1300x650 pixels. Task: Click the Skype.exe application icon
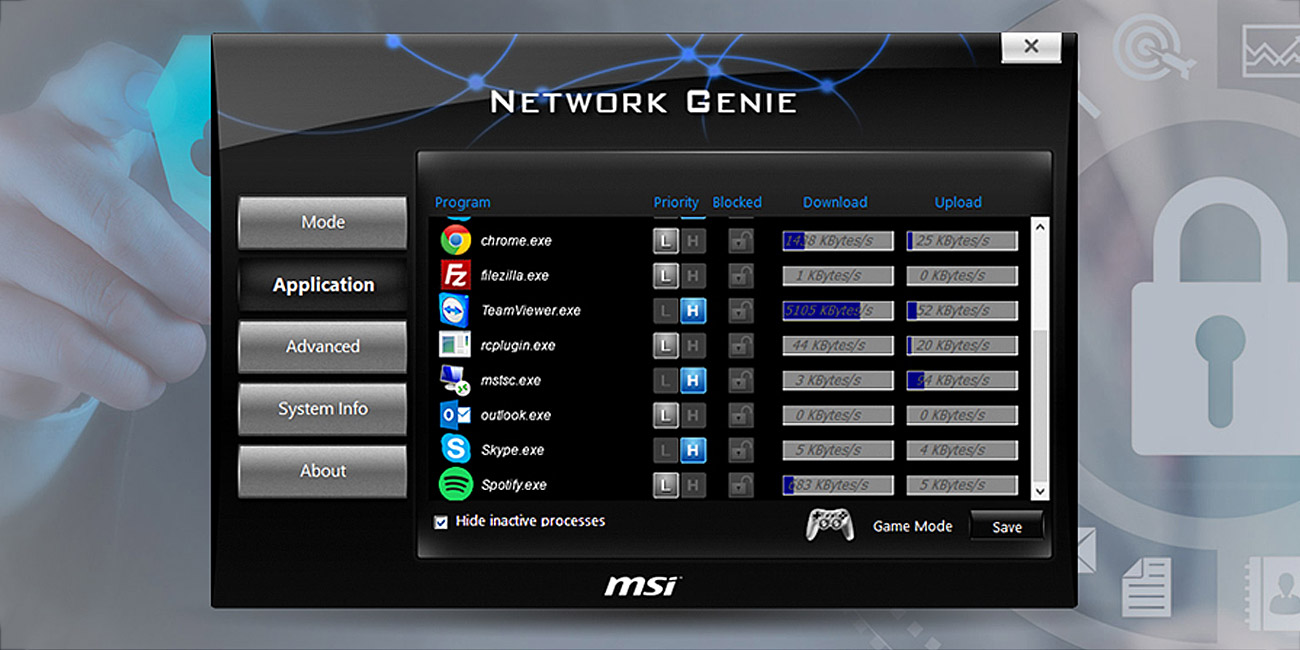(456, 450)
